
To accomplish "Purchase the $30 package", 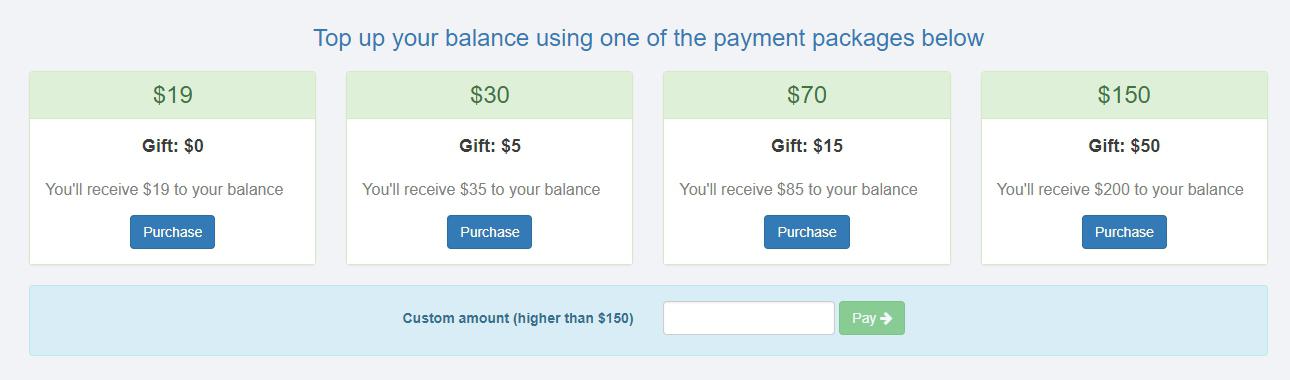I will pyautogui.click(x=489, y=232).
